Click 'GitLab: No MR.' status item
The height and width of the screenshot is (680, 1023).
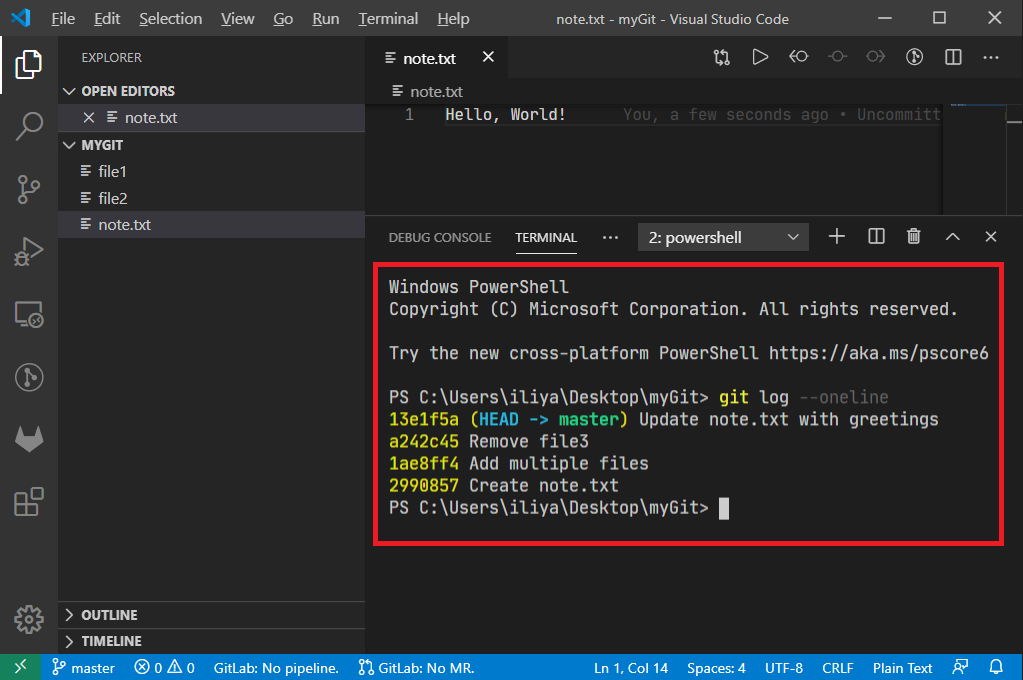[x=416, y=668]
